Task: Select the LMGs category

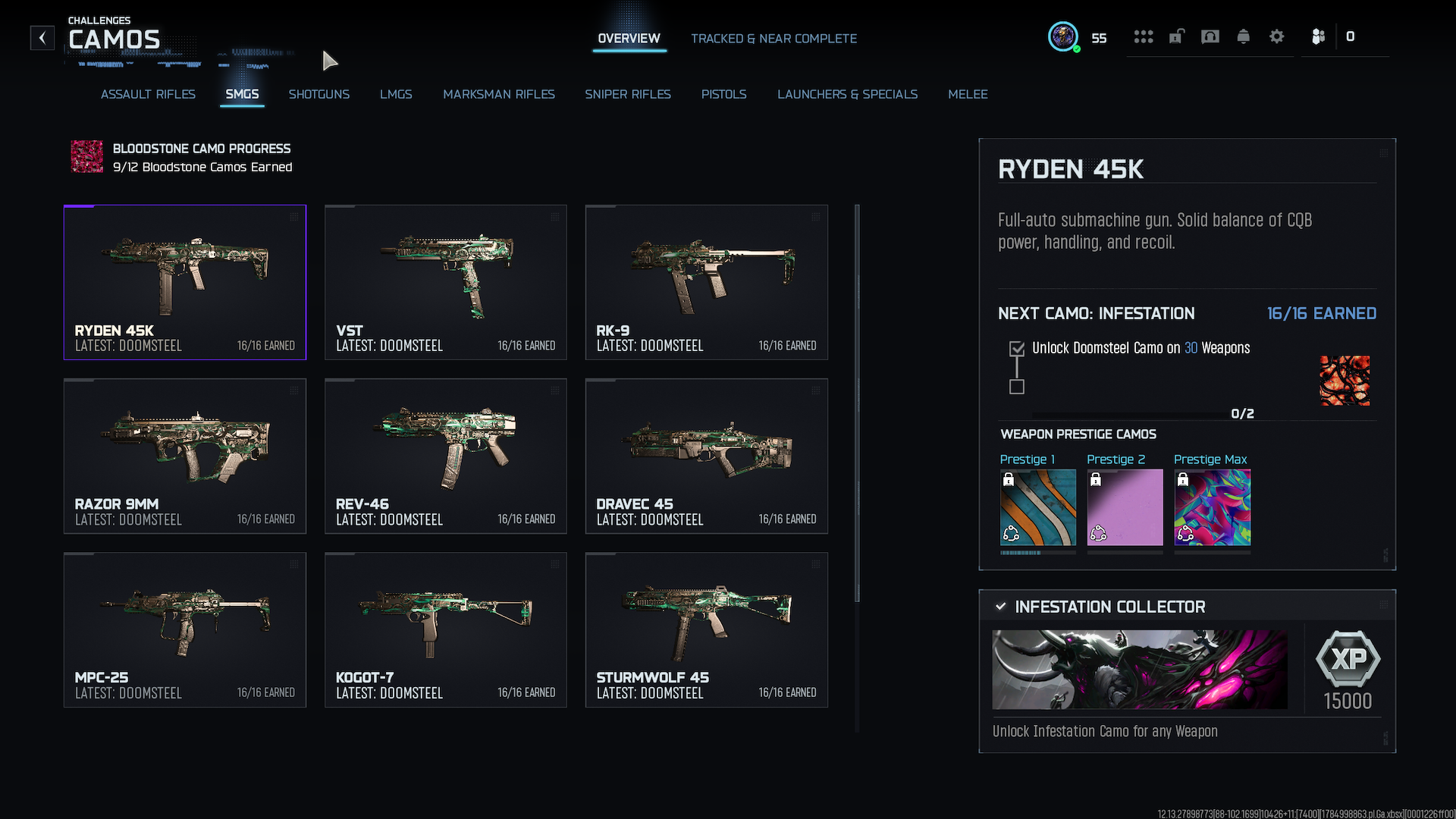Action: [396, 94]
